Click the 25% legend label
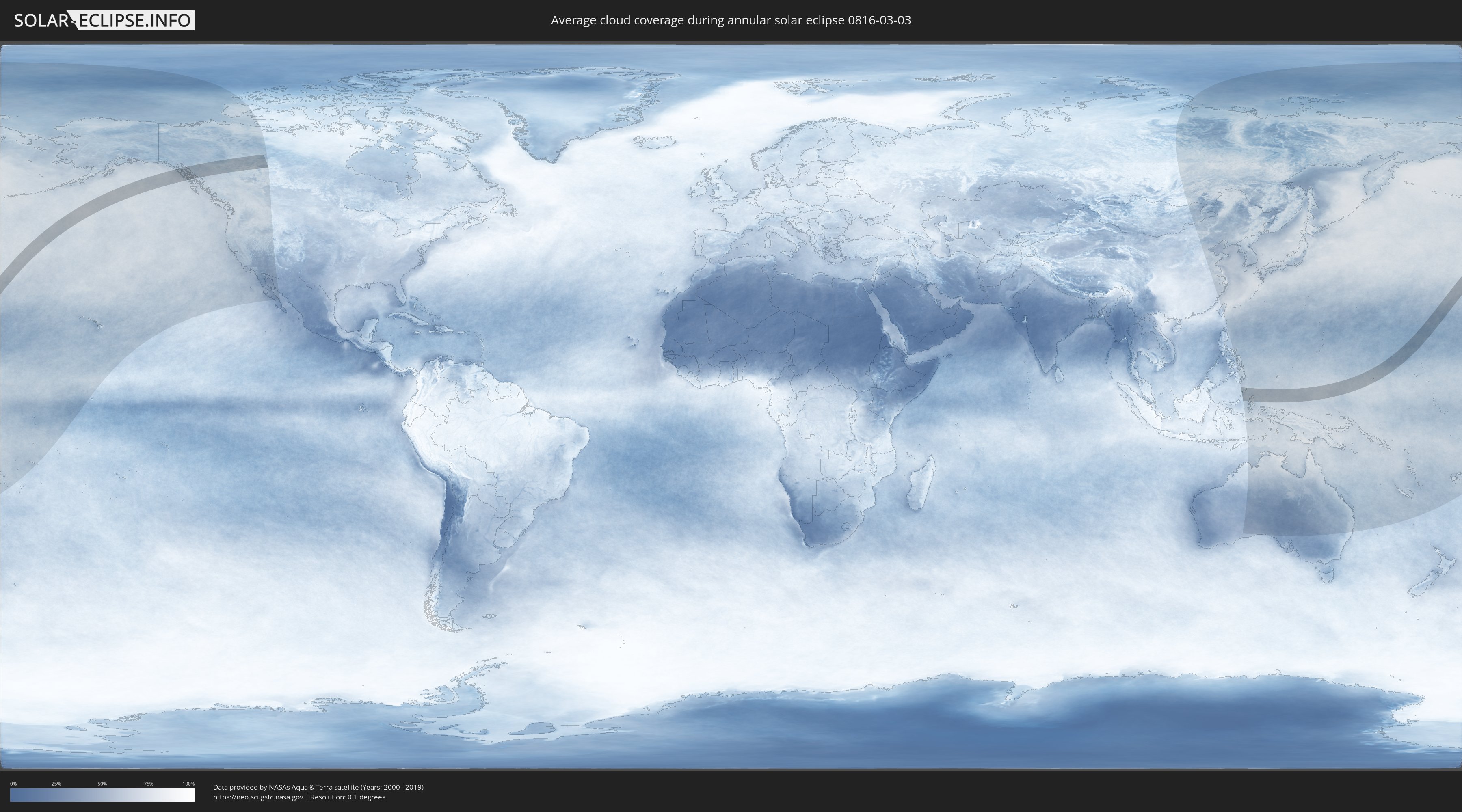This screenshot has width=1462, height=812. point(56,784)
